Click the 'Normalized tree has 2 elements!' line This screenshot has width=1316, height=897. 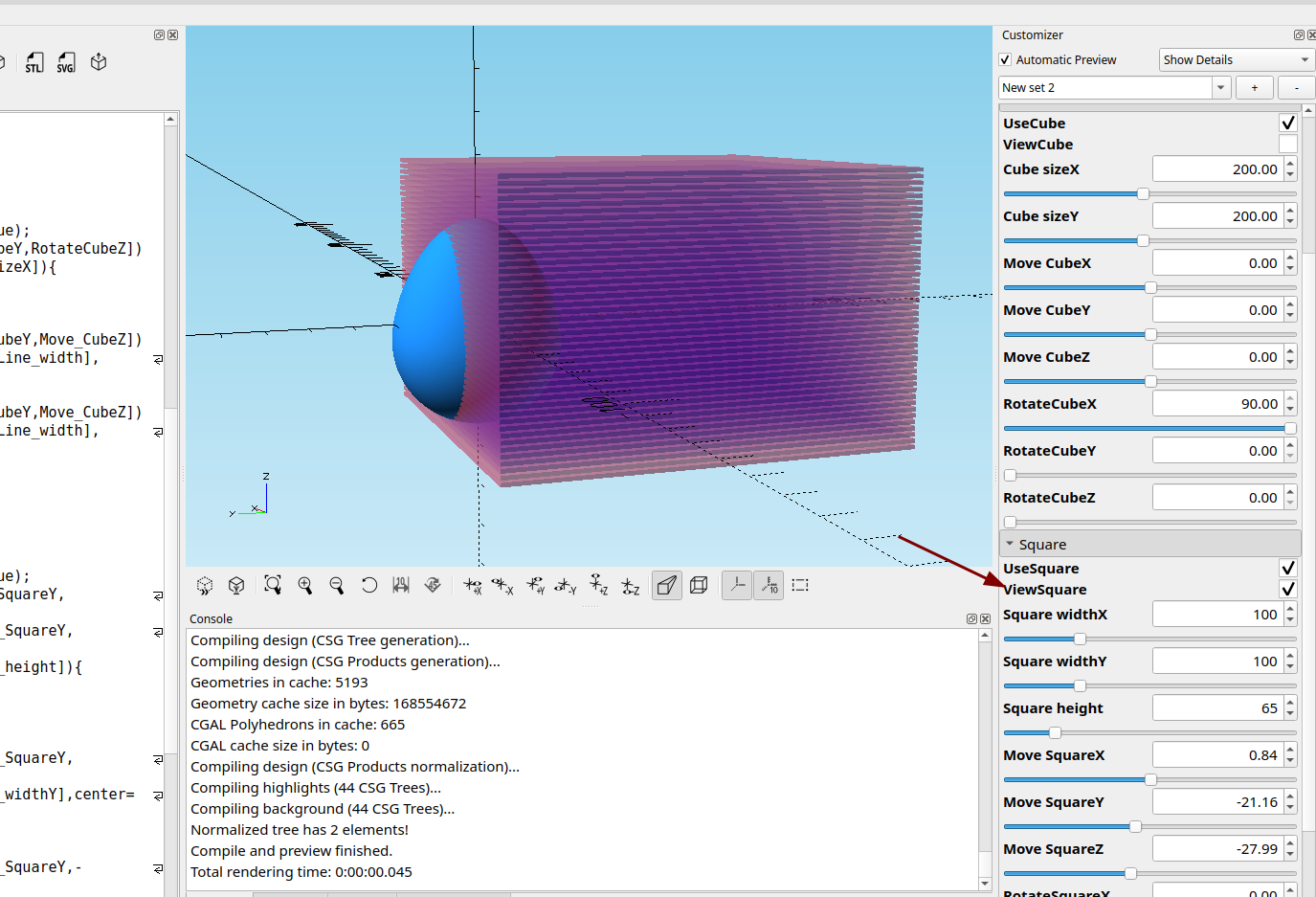(x=300, y=830)
